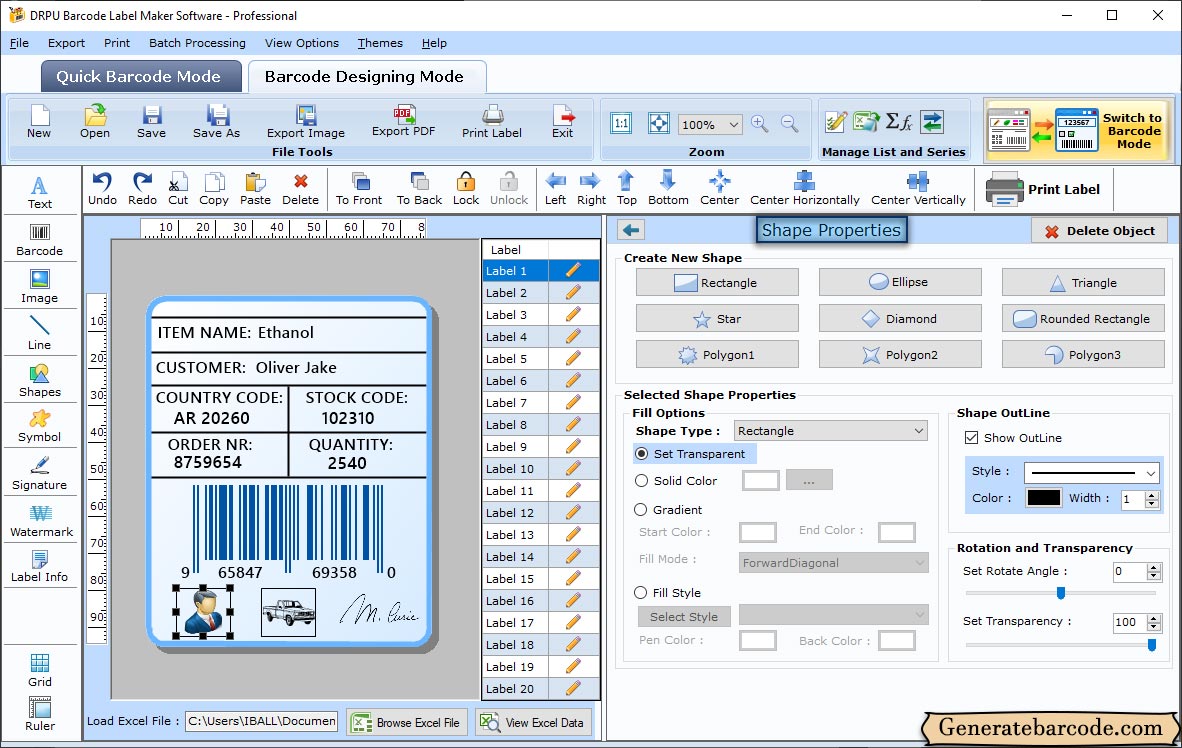Image resolution: width=1182 pixels, height=748 pixels.
Task: Click outline Width stepper arrows
Action: click(x=1152, y=499)
